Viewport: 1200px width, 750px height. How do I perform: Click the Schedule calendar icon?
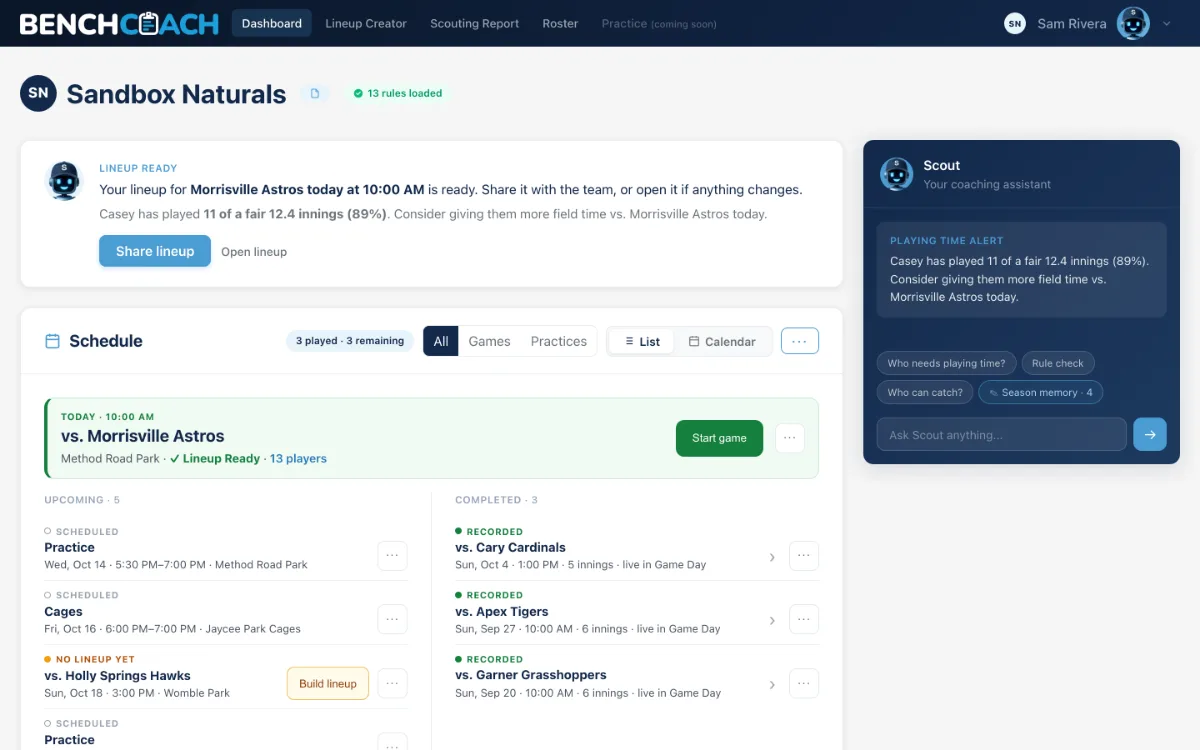point(53,341)
